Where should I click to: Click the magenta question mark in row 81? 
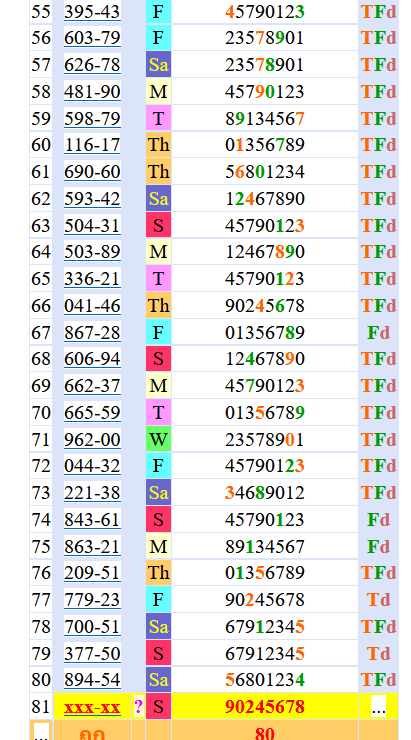[x=138, y=707]
